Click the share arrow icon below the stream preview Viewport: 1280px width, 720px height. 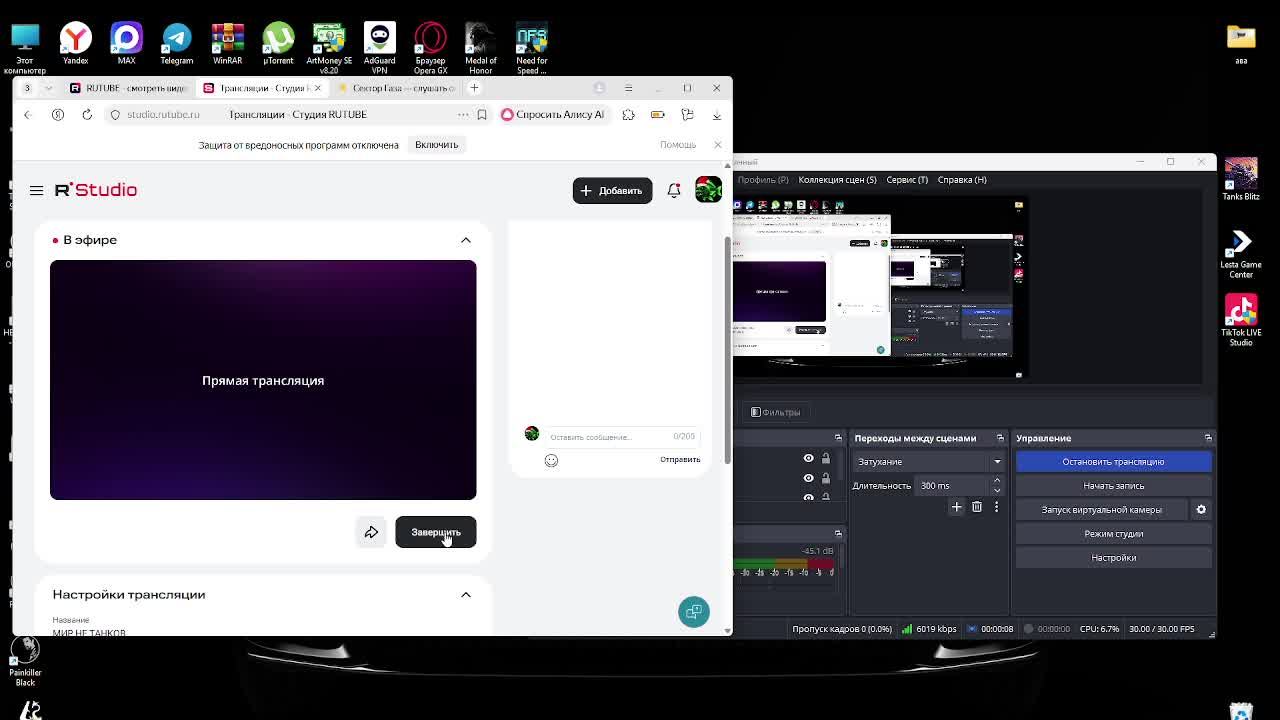[371, 532]
